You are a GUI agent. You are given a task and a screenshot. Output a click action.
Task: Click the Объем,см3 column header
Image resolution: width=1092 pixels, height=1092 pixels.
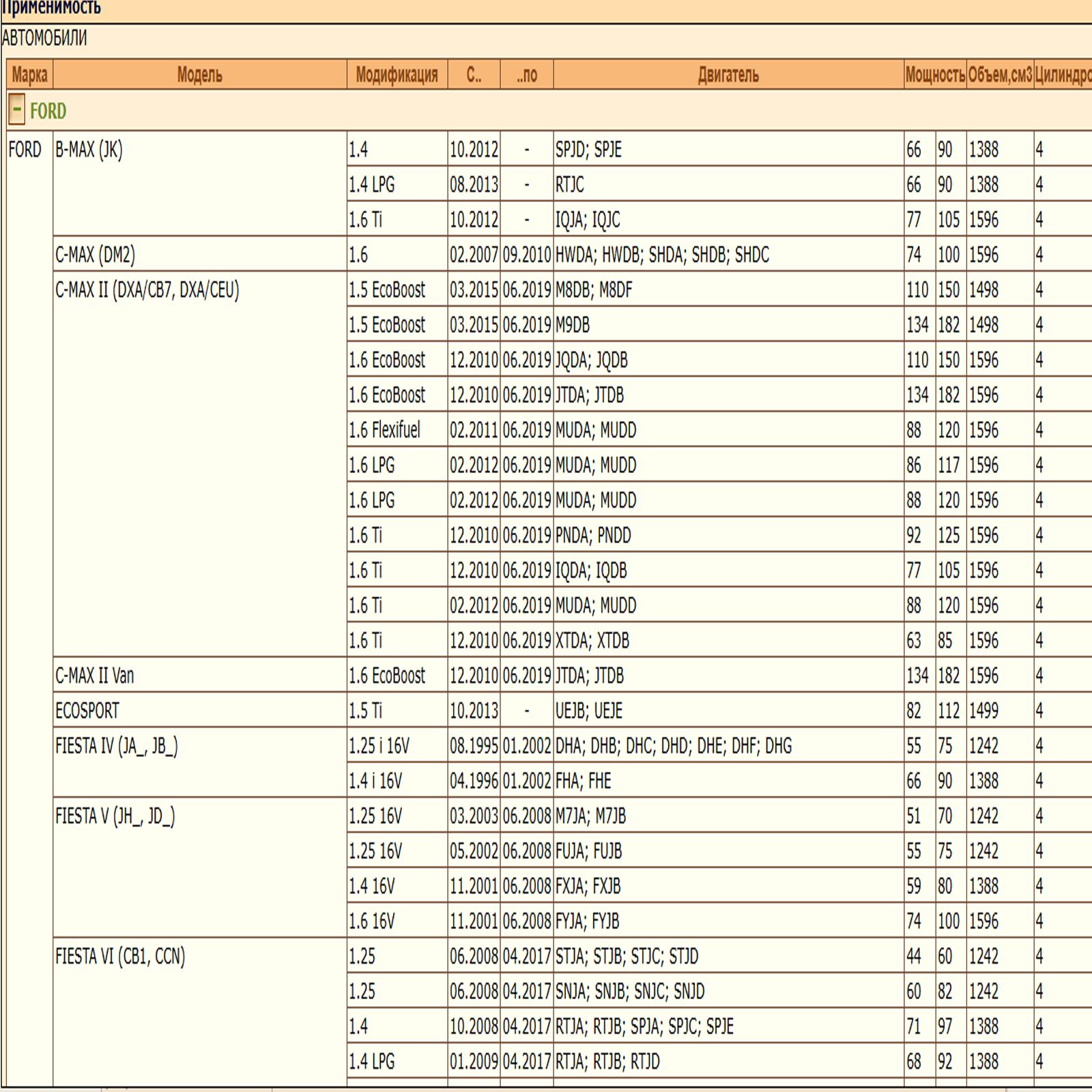pyautogui.click(x=999, y=74)
